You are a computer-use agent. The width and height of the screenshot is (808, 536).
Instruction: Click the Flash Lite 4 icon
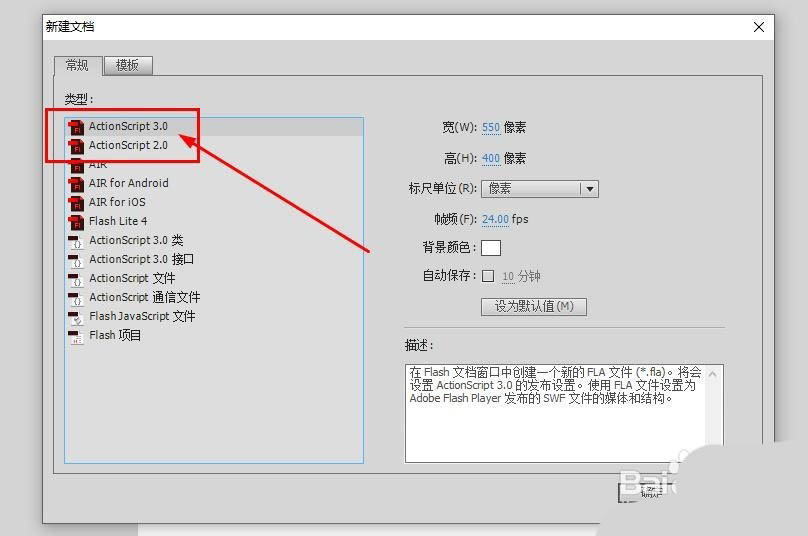click(76, 222)
